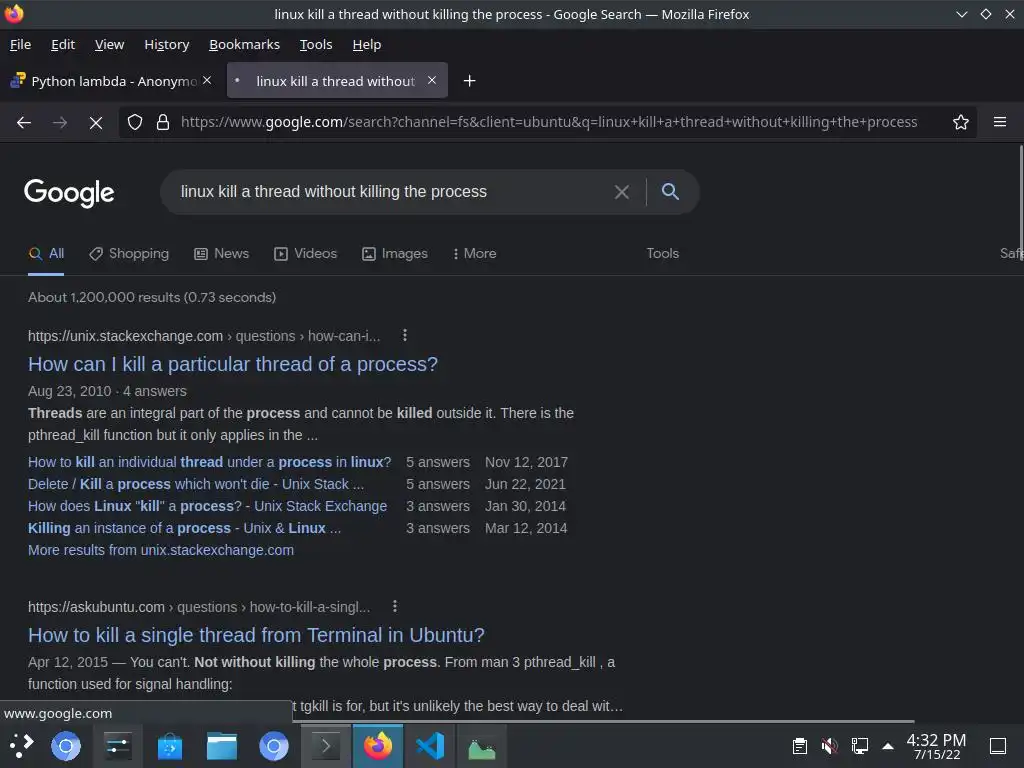Switch to the Firefox taskbar icon
The image size is (1024, 768).
click(x=378, y=746)
